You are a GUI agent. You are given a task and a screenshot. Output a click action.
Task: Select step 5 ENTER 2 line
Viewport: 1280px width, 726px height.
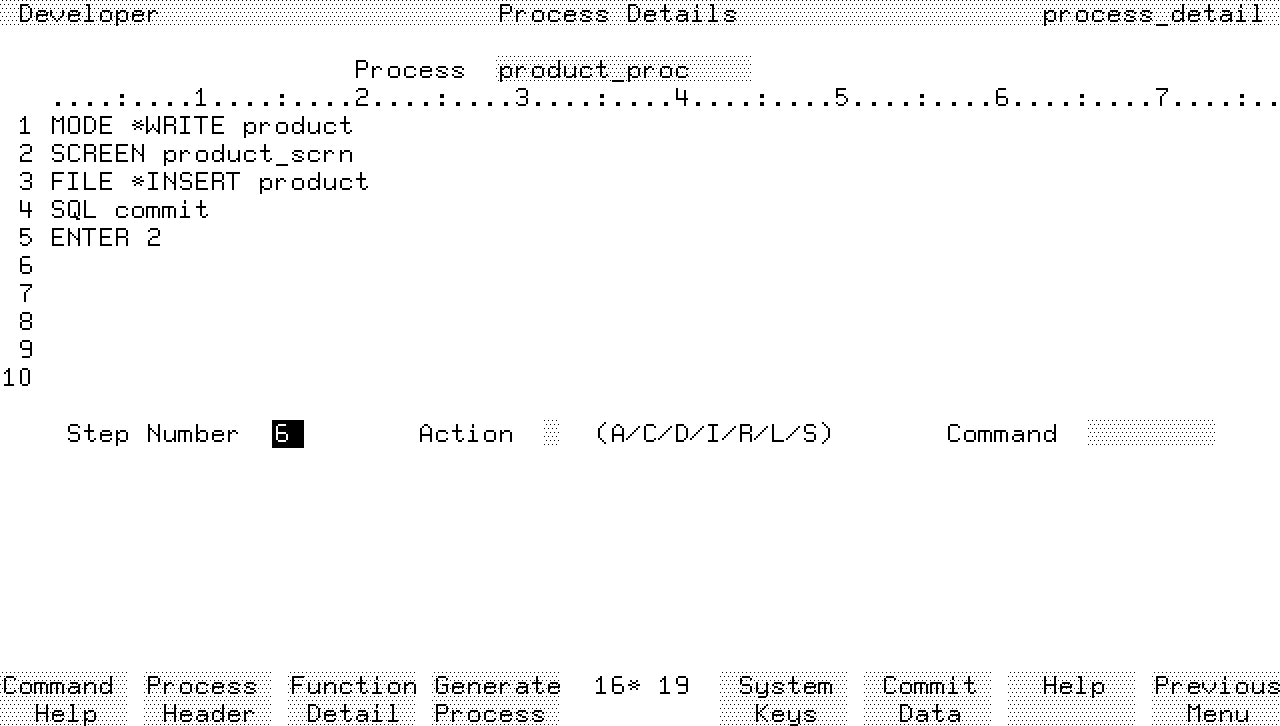[105, 238]
